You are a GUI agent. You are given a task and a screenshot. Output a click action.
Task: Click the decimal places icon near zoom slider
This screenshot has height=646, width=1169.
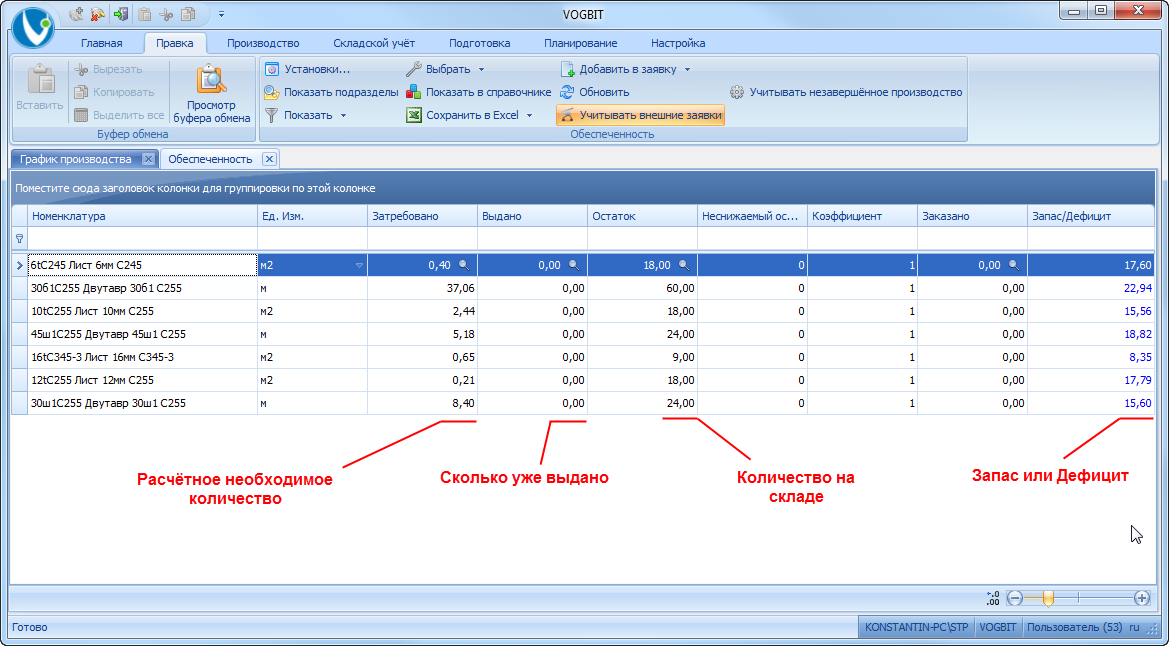point(992,598)
